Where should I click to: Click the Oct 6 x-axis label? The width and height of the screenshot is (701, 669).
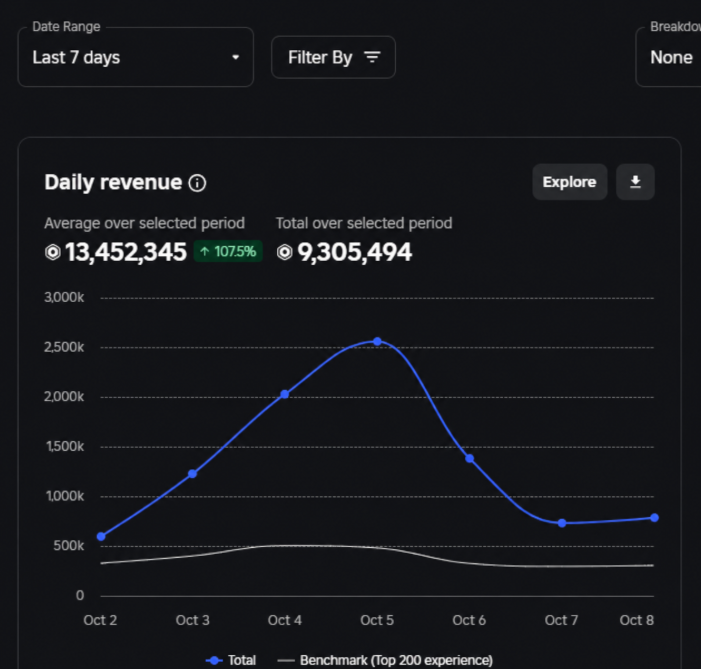pos(469,620)
